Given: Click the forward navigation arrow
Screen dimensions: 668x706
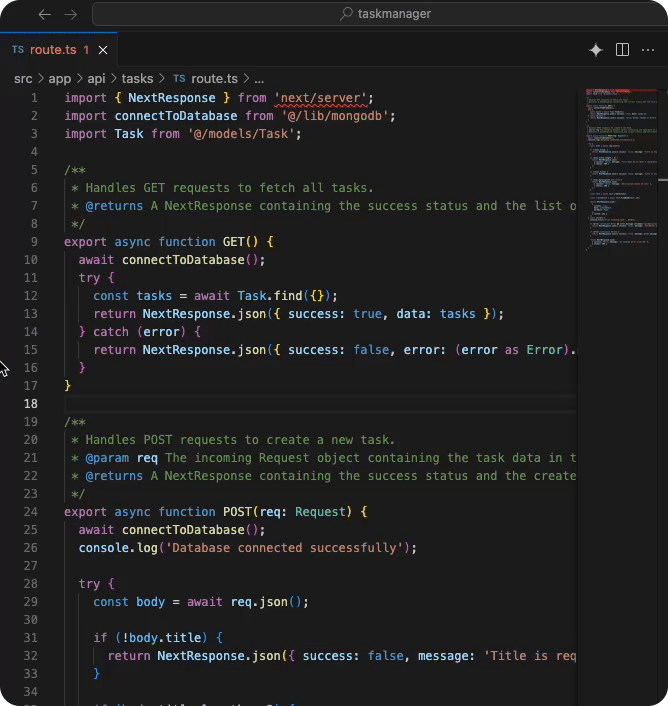Looking at the screenshot, I should pos(70,14).
